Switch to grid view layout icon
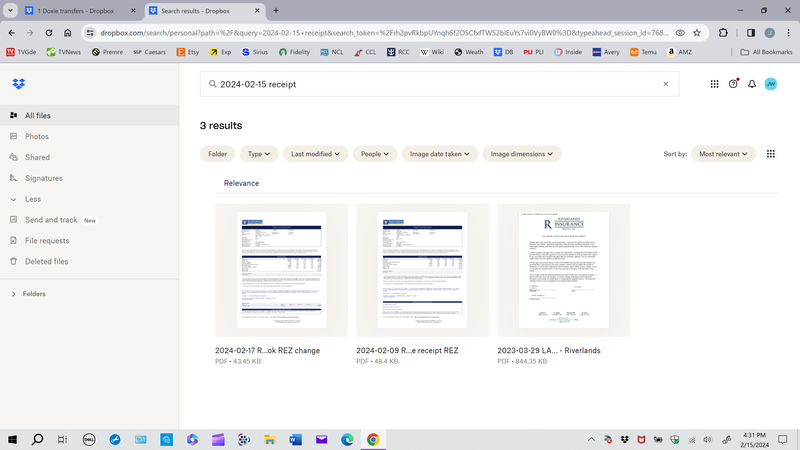Viewport: 800px width, 450px height. (770, 154)
